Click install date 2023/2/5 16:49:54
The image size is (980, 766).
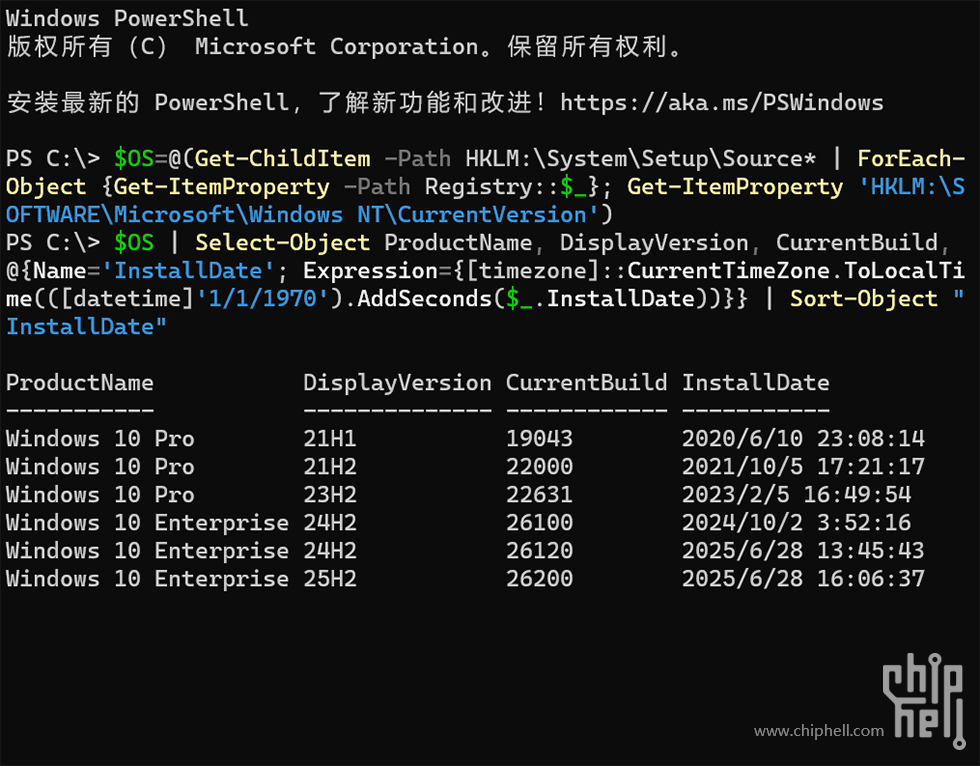tap(796, 495)
